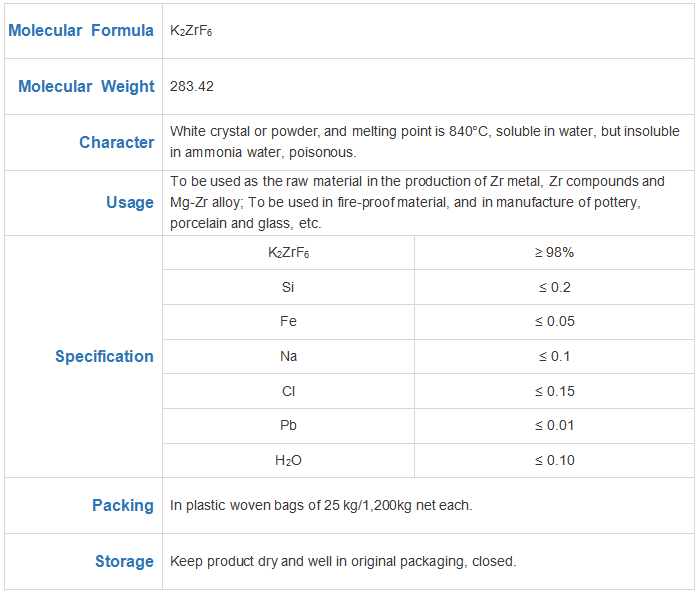The width and height of the screenshot is (699, 593).
Task: Select the Pb specification cell
Action: pyautogui.click(x=288, y=425)
